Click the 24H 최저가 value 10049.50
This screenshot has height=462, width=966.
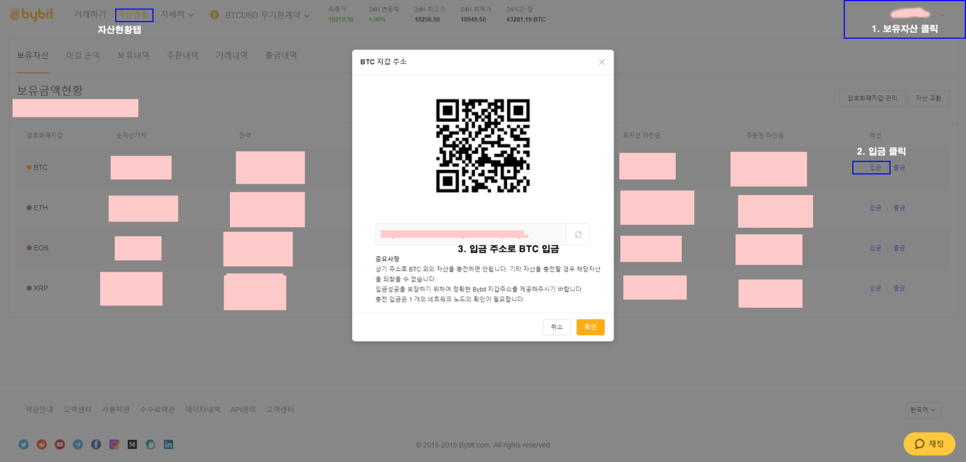[x=473, y=20]
